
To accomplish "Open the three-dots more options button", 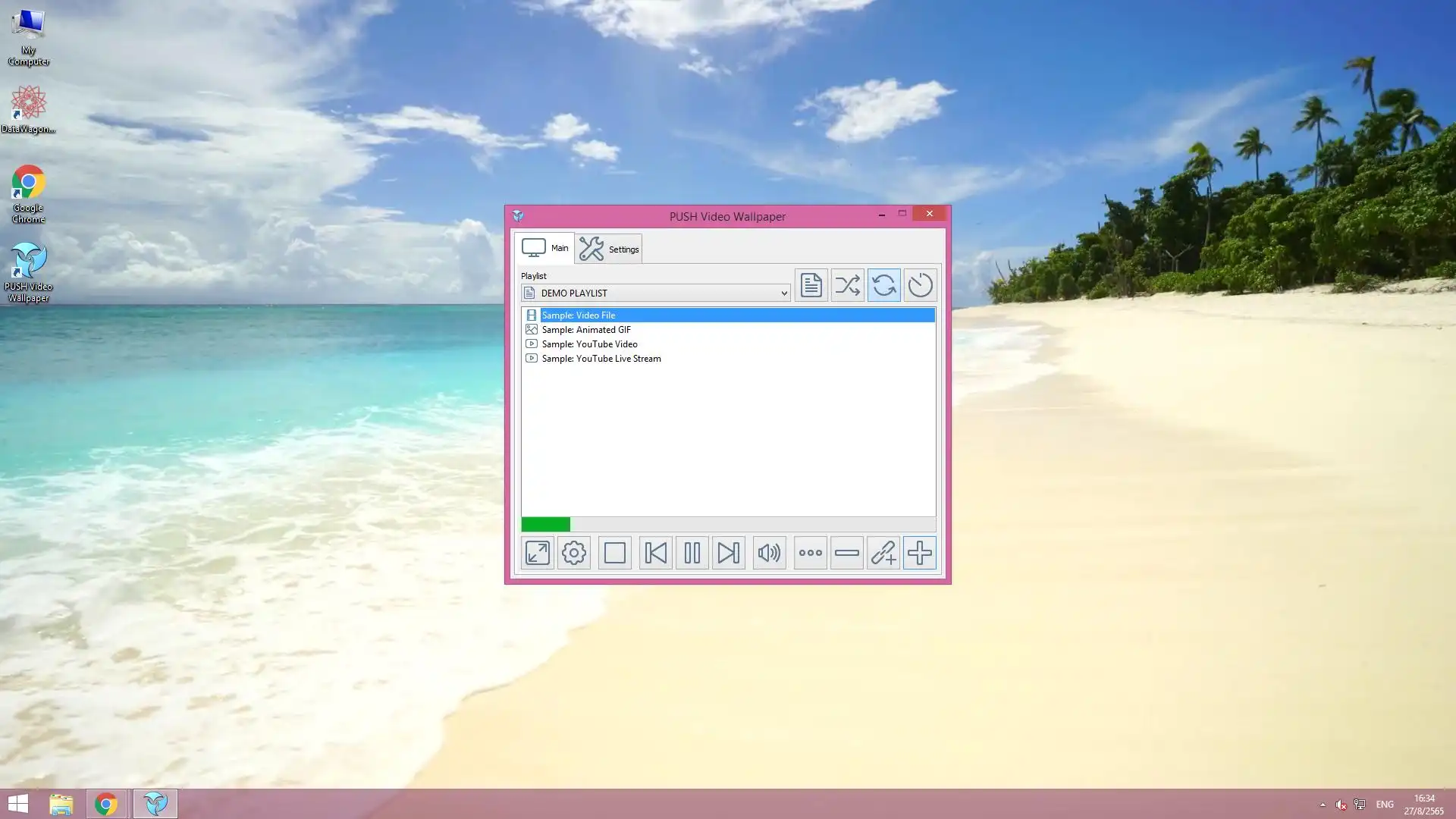I will 810,553.
